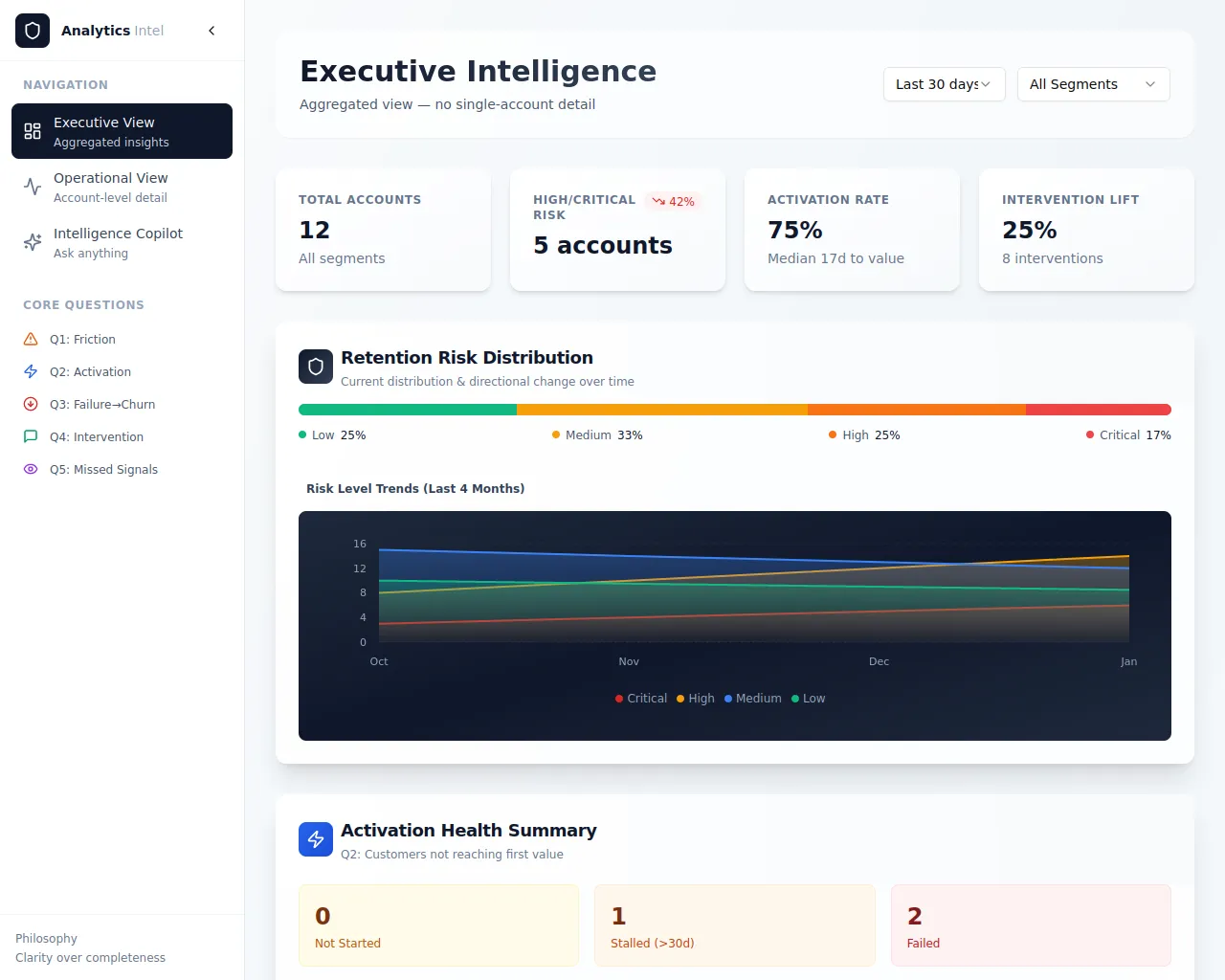The width and height of the screenshot is (1225, 980).
Task: Open the Stalled (>30d) card
Action: click(734, 925)
